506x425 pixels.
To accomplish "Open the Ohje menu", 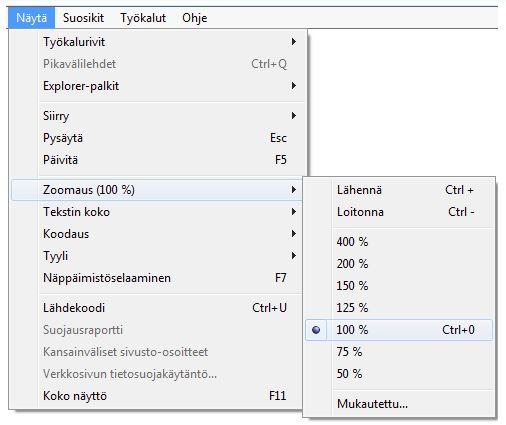I will point(195,18).
